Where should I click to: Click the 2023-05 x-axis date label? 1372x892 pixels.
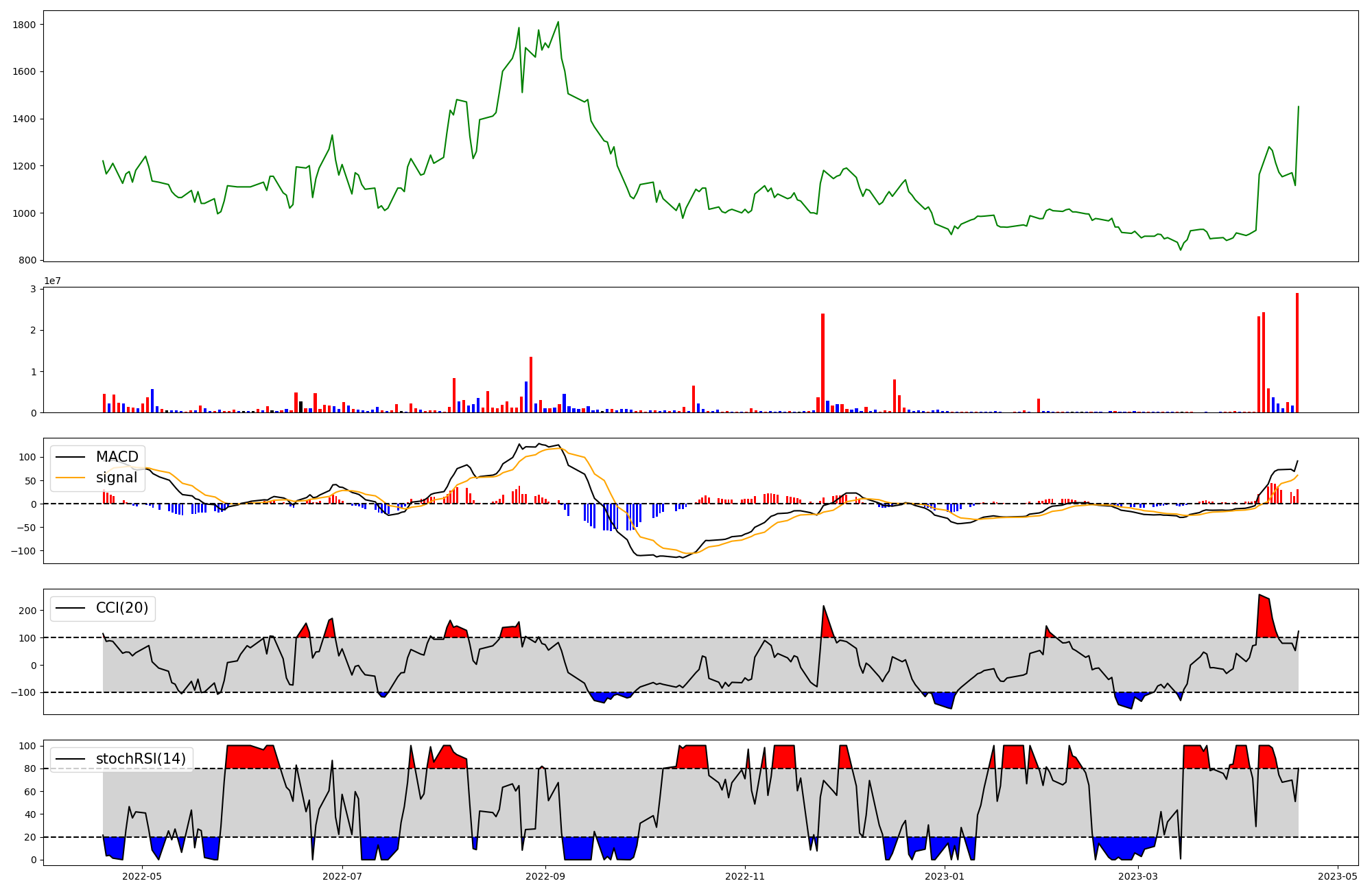point(1338,876)
